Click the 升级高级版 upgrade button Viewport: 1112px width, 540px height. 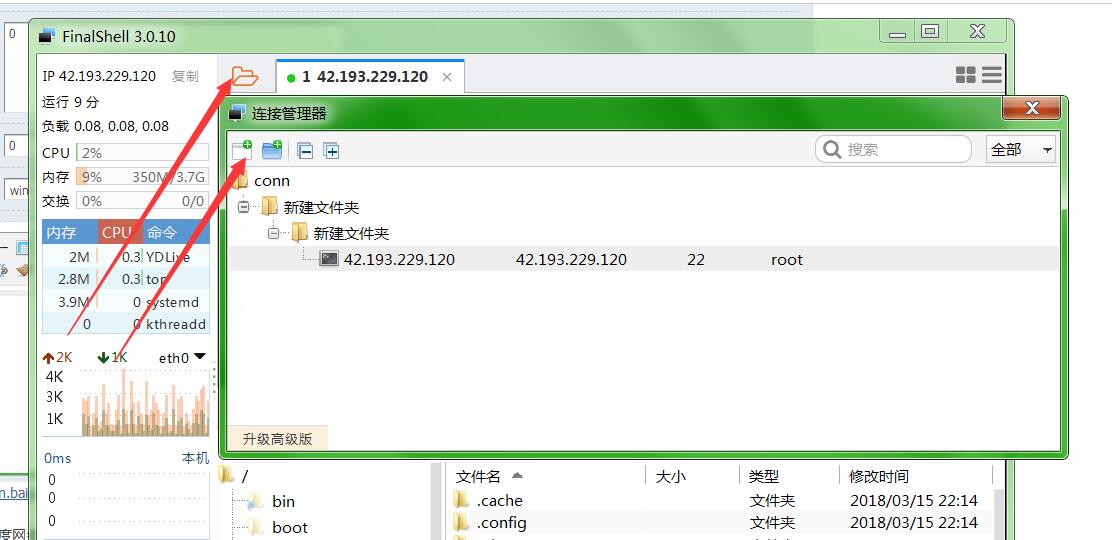277,438
